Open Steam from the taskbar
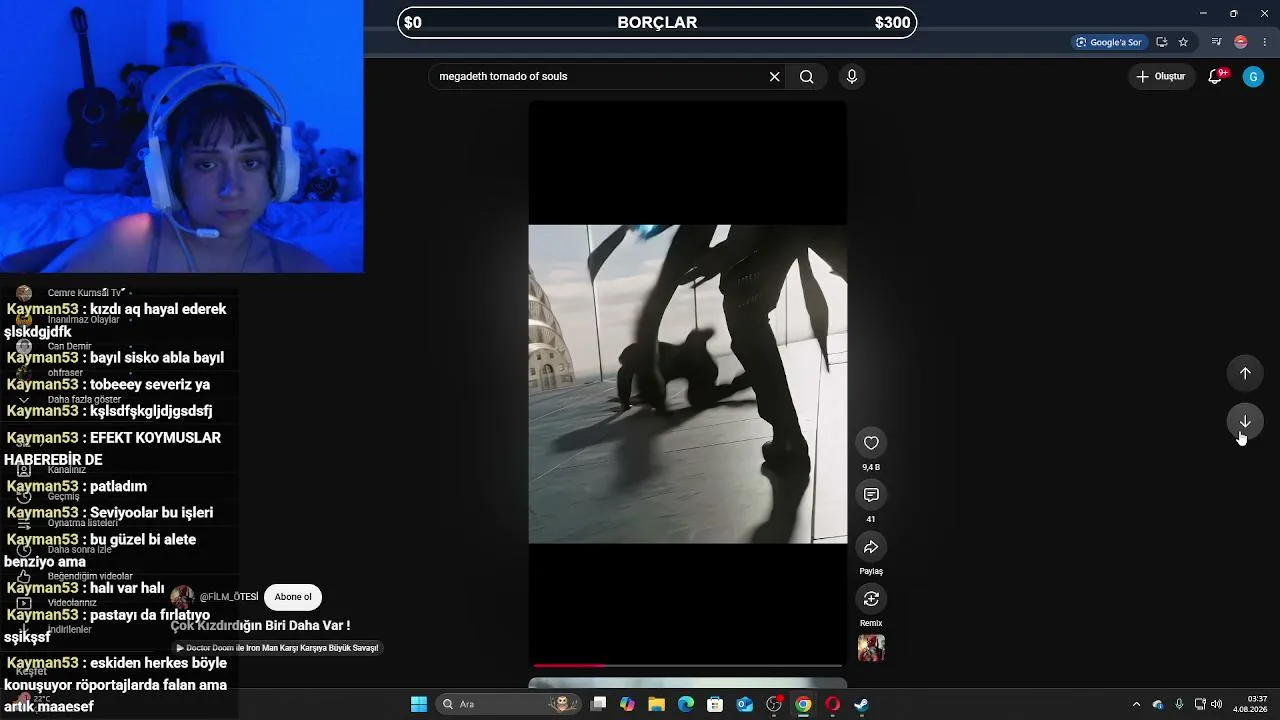 pos(861,704)
